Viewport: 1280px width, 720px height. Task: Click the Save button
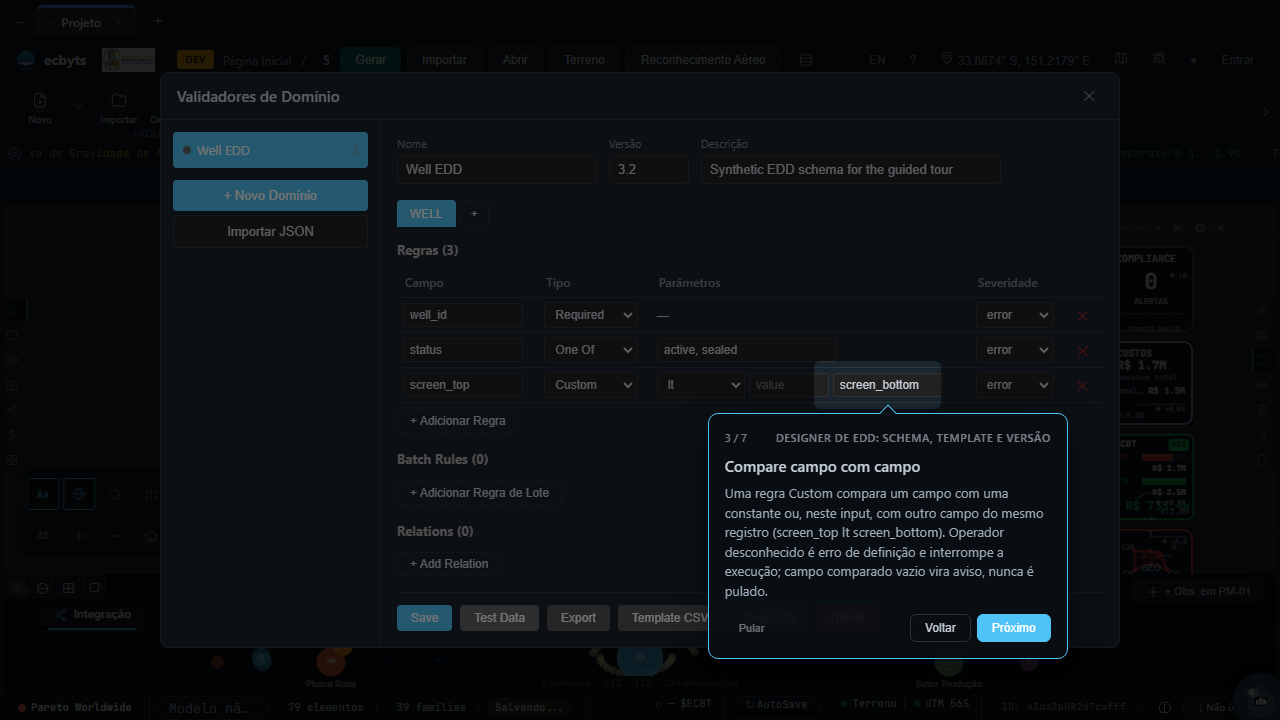(424, 618)
